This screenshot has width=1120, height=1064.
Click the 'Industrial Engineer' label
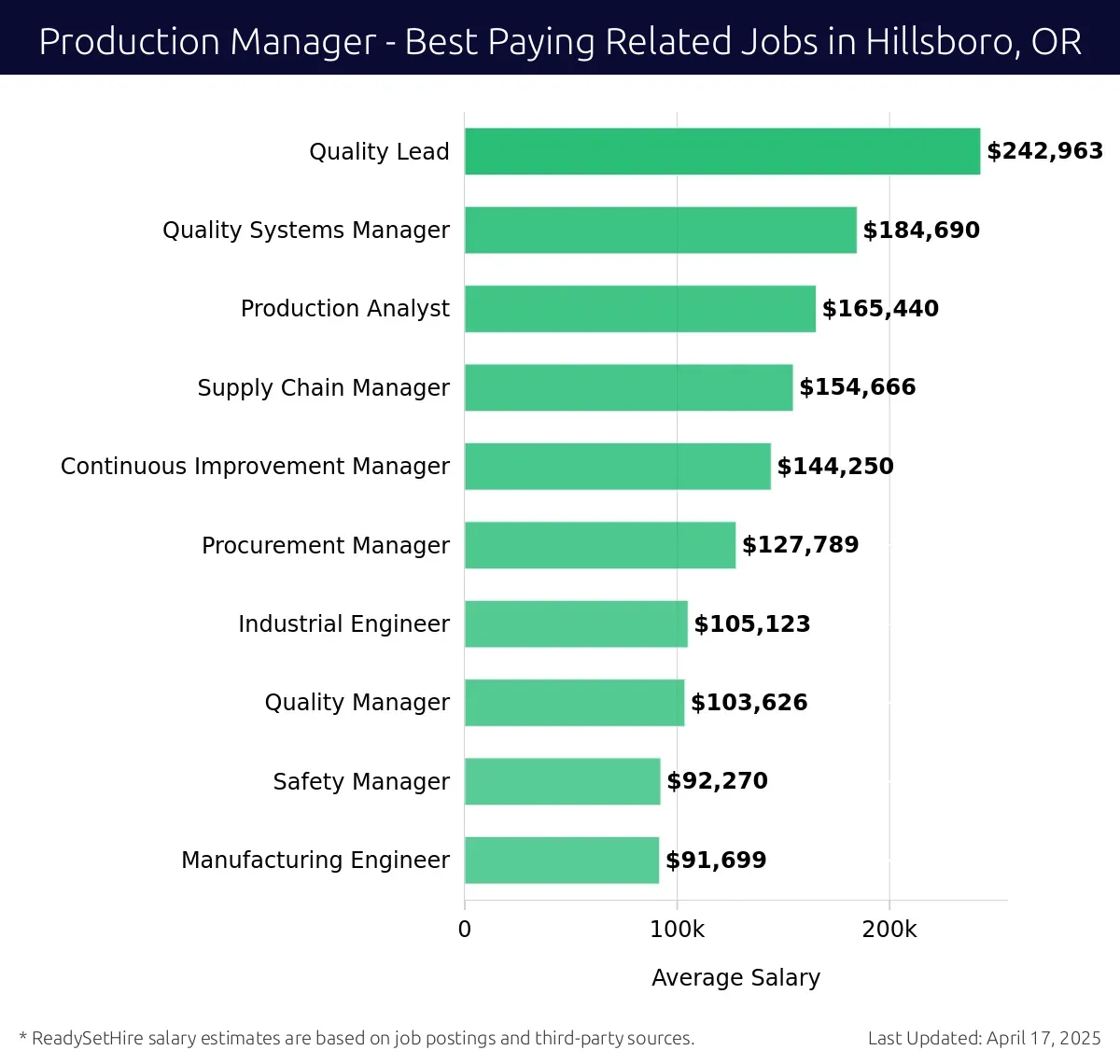(343, 624)
